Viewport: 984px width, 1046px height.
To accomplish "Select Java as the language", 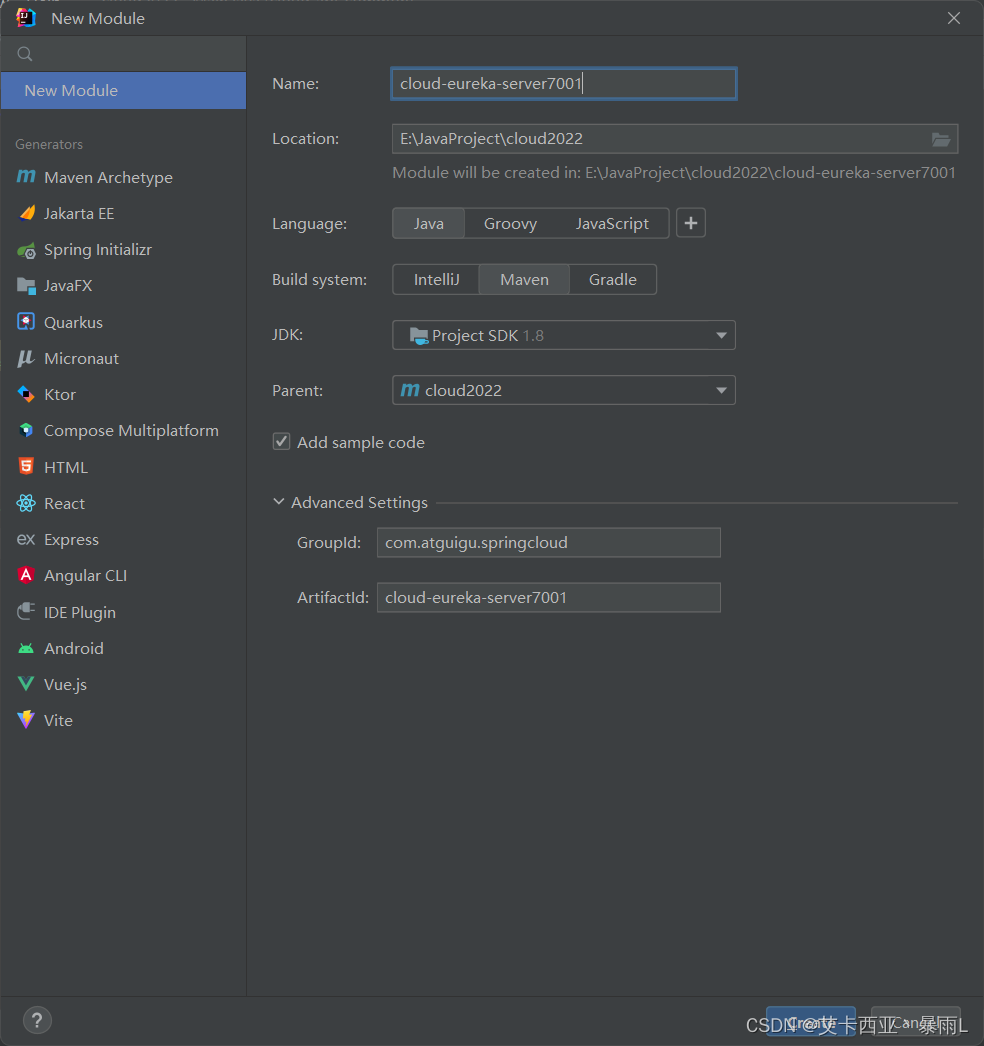I will 428,223.
